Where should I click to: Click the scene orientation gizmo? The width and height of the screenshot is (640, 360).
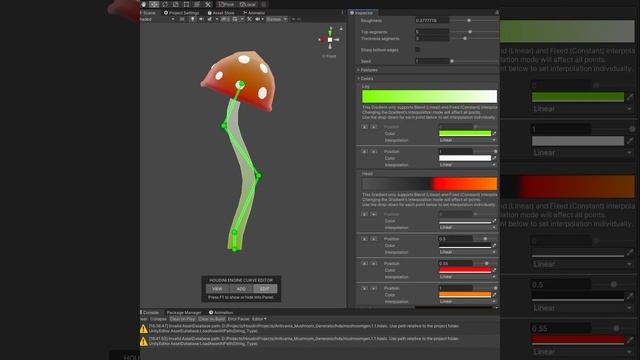pos(330,40)
